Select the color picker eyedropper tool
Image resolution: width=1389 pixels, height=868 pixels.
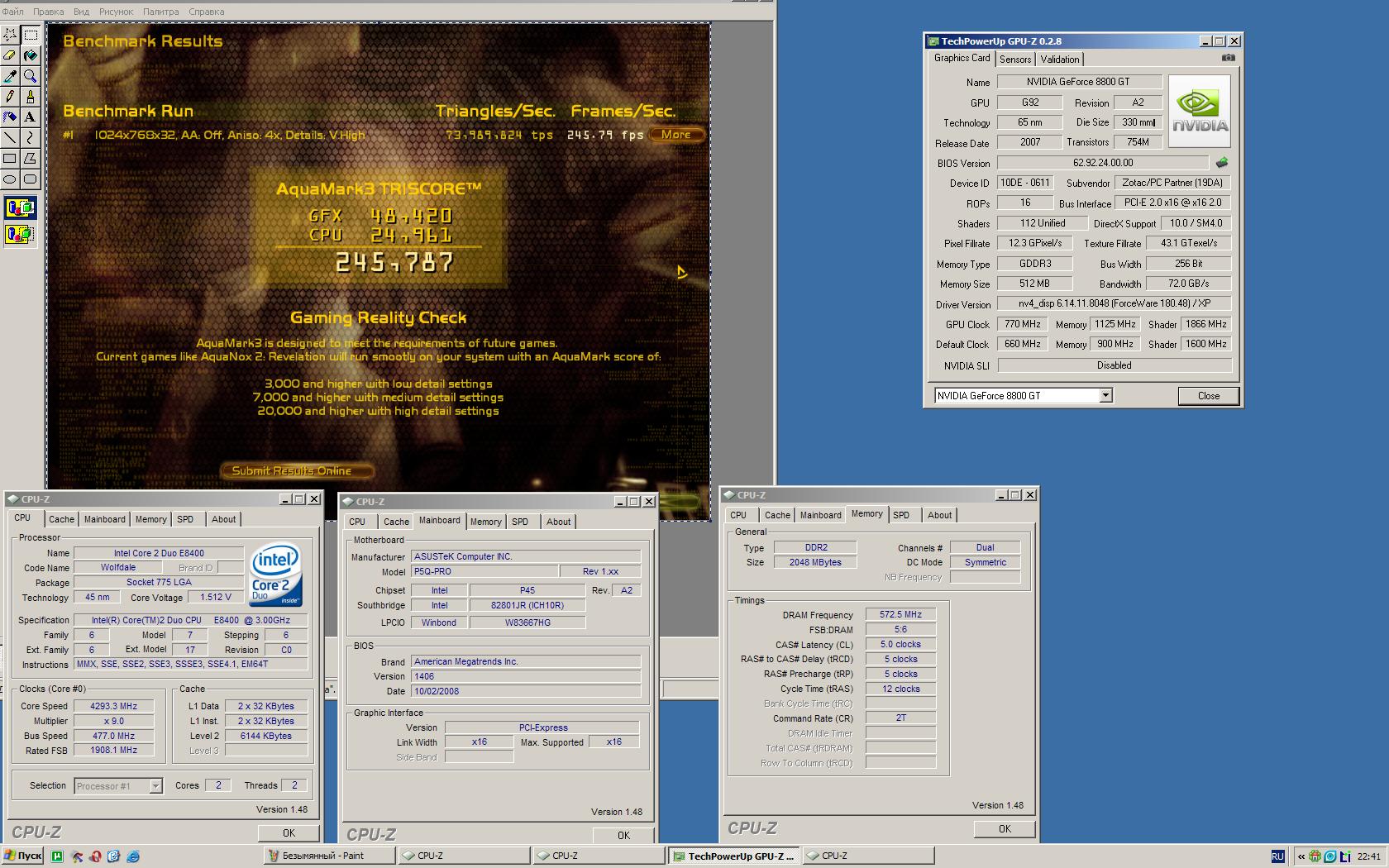10,76
